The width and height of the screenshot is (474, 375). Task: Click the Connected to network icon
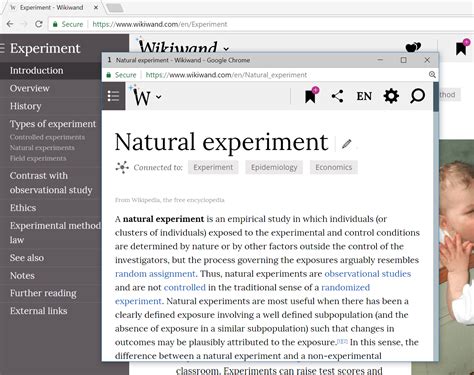pos(122,167)
